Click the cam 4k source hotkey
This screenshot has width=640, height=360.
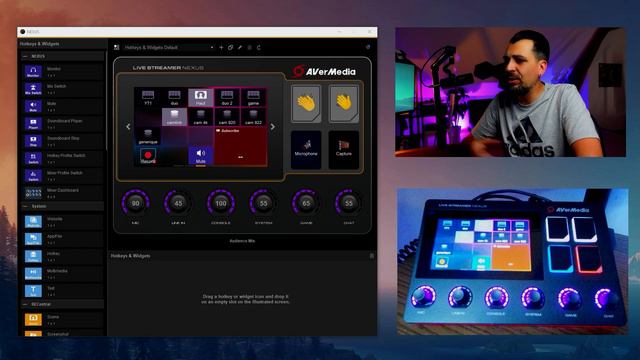[200, 117]
